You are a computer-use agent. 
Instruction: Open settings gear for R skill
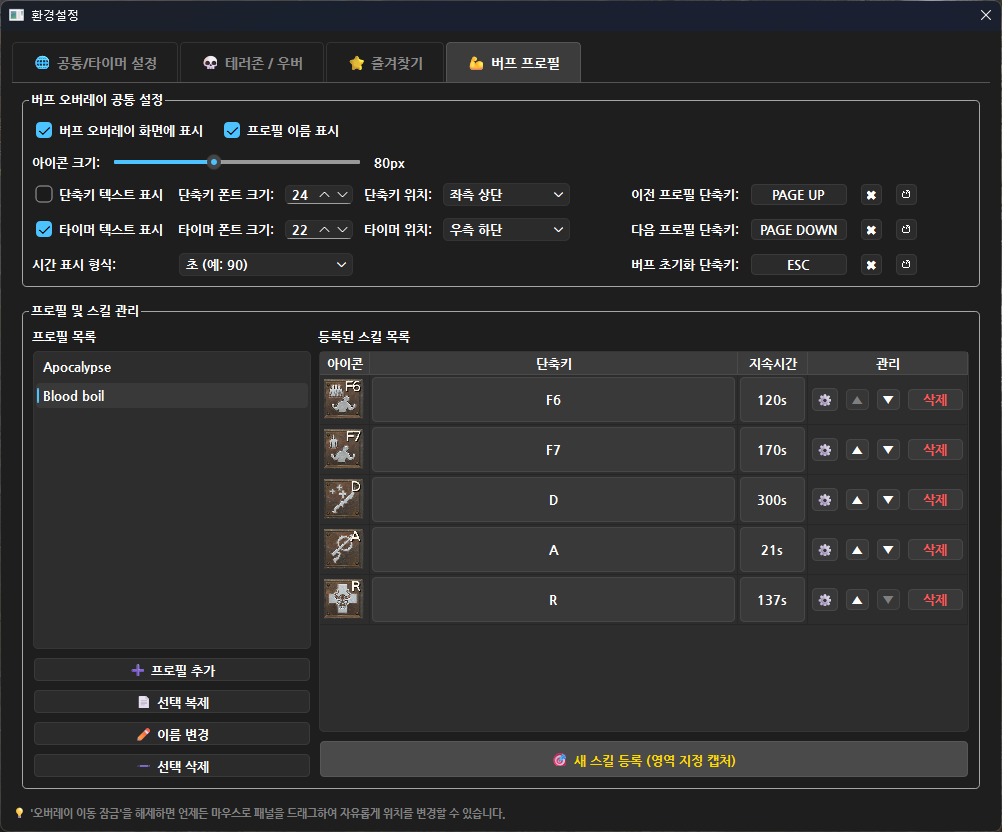coord(825,600)
